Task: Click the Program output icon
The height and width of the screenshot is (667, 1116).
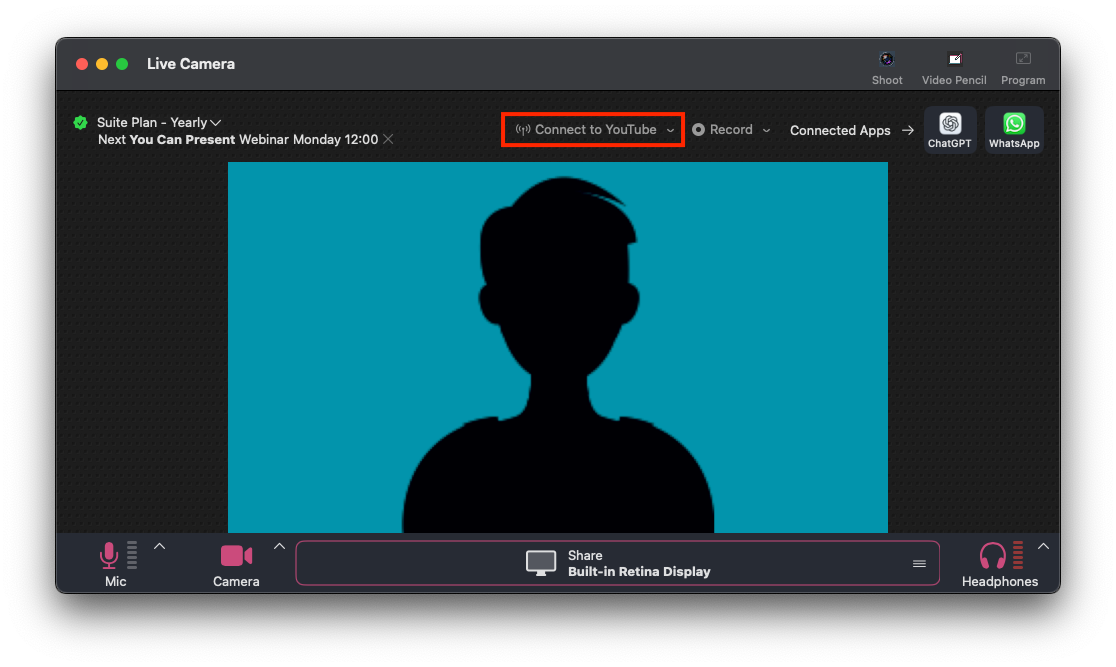Action: click(1022, 60)
